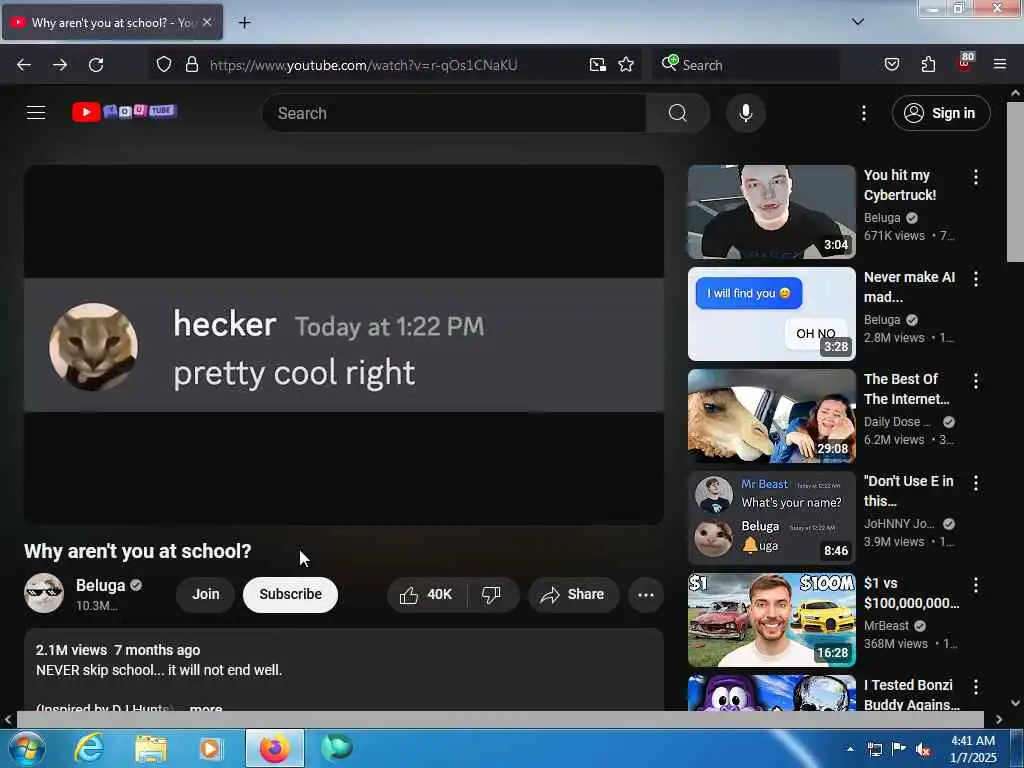This screenshot has height=768, width=1024.
Task: View site security padlock info
Action: pos(191,65)
